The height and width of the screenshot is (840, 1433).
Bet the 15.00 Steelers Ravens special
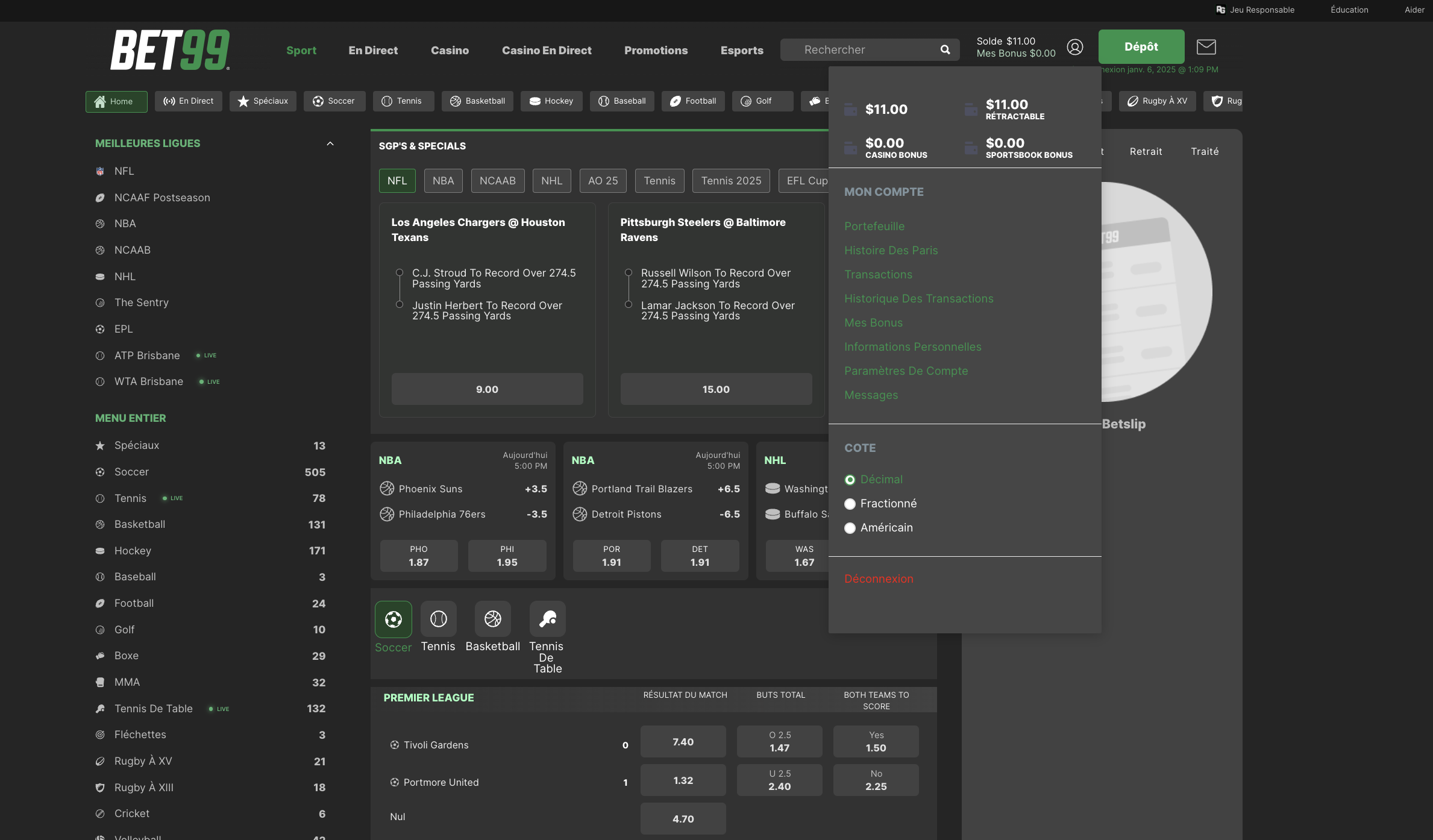716,389
